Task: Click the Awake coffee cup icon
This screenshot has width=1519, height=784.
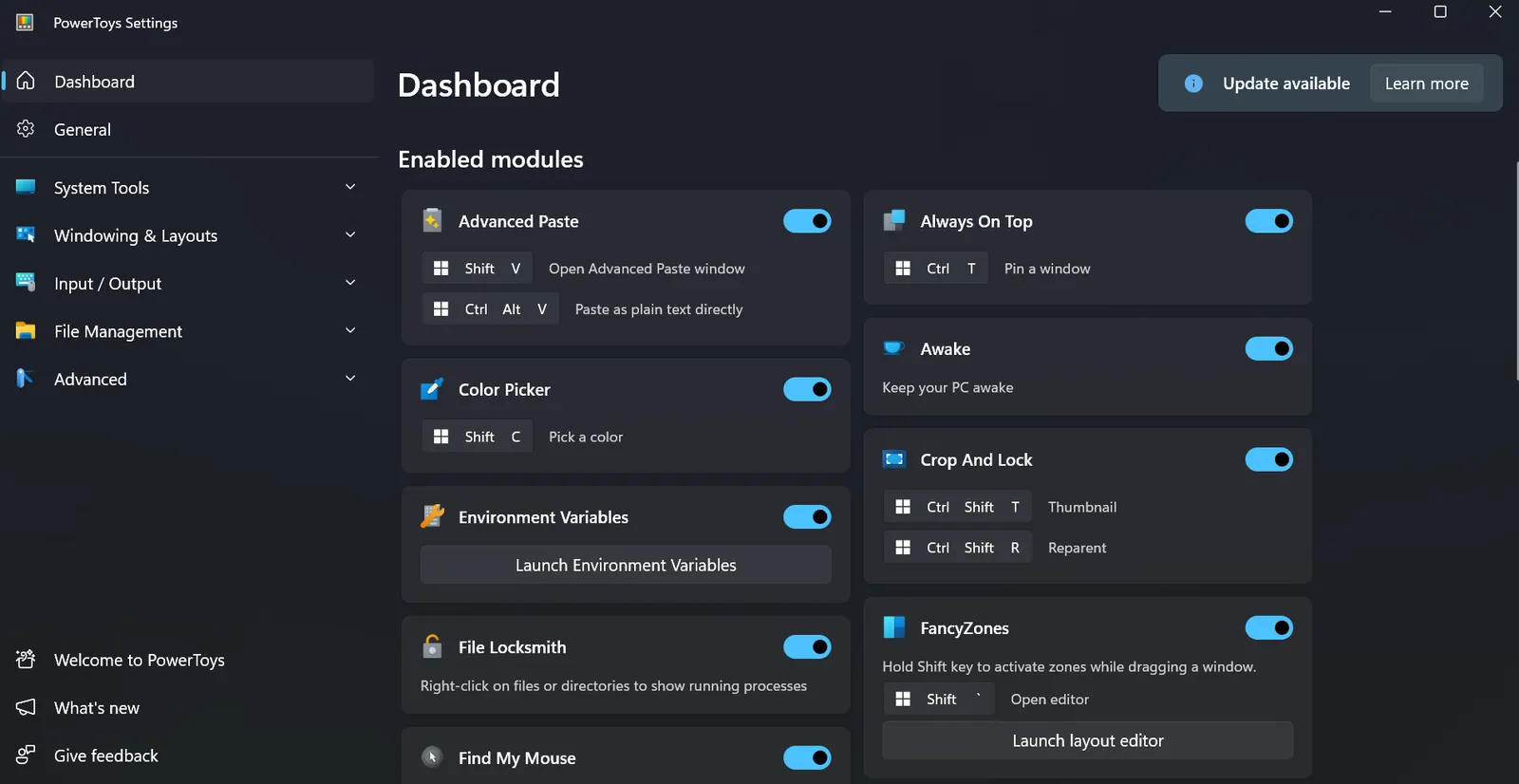Action: (894, 348)
